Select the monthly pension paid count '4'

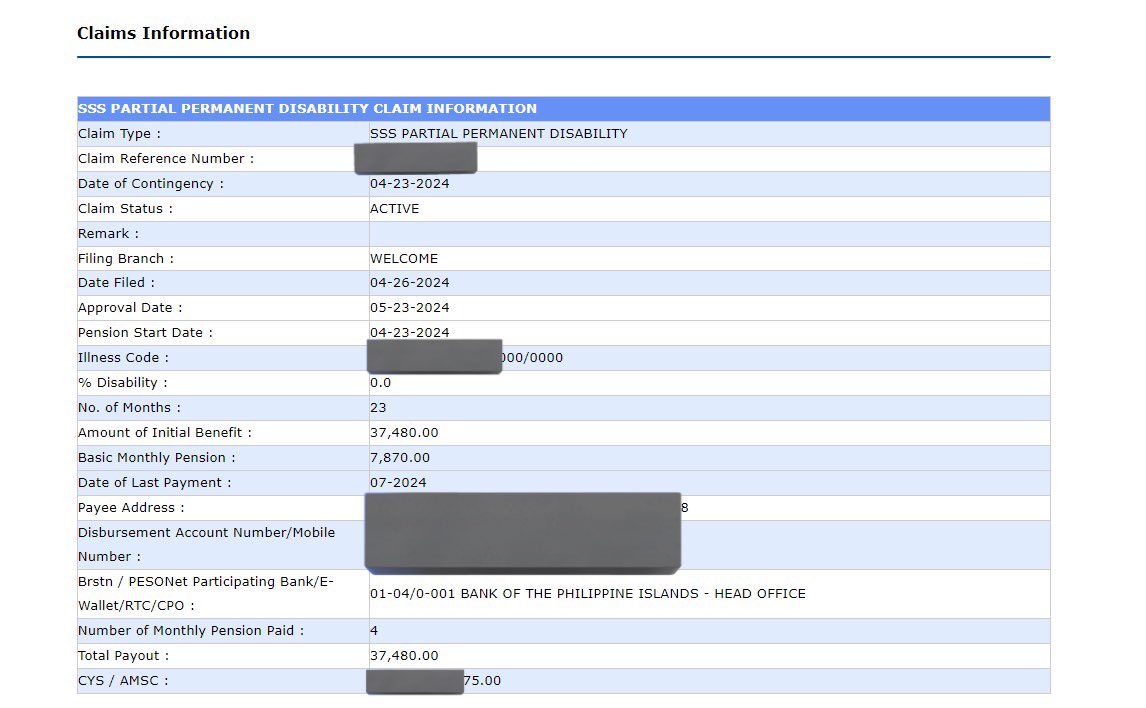point(373,631)
